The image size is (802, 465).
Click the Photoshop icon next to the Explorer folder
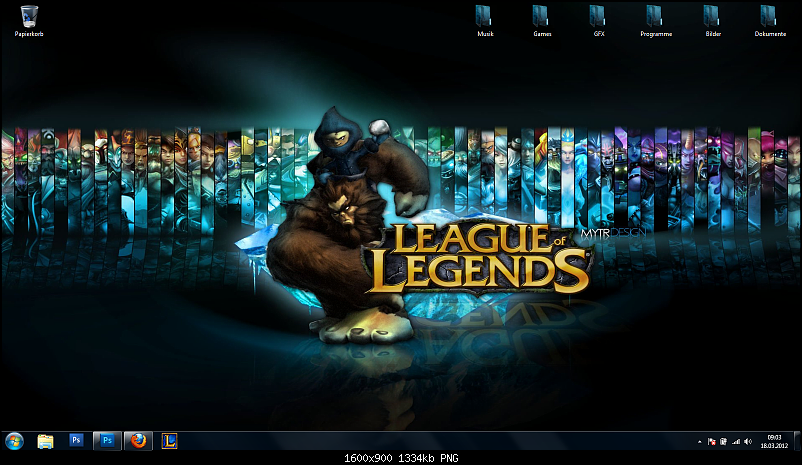76,440
